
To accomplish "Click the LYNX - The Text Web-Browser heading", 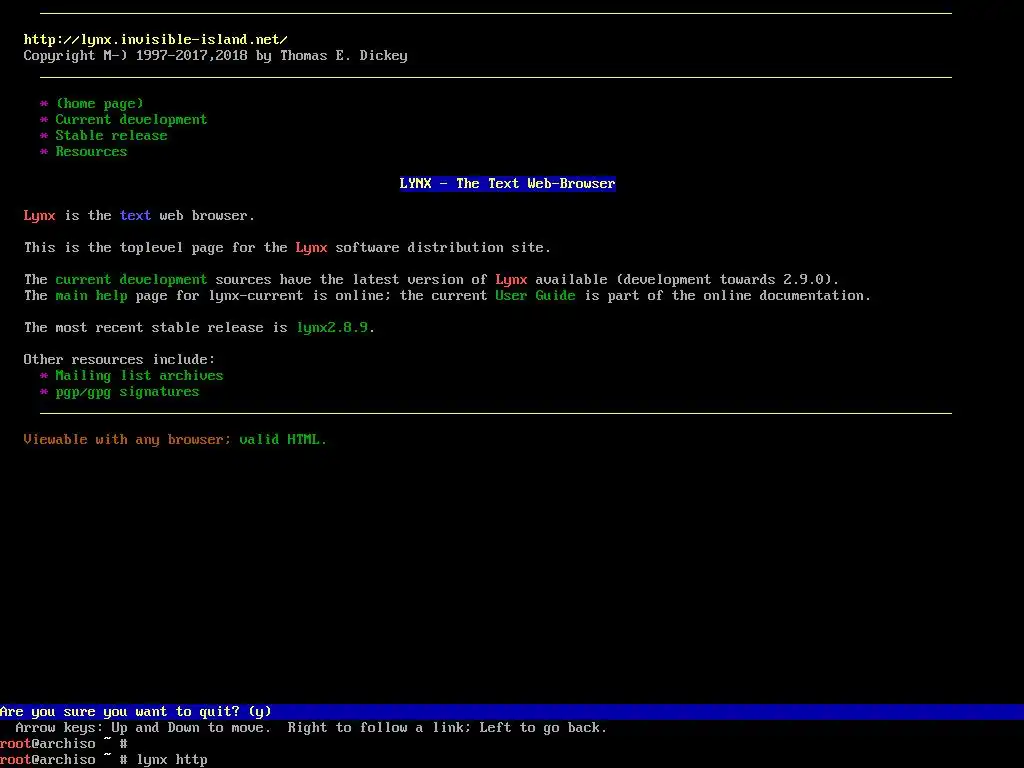I will 507,184.
